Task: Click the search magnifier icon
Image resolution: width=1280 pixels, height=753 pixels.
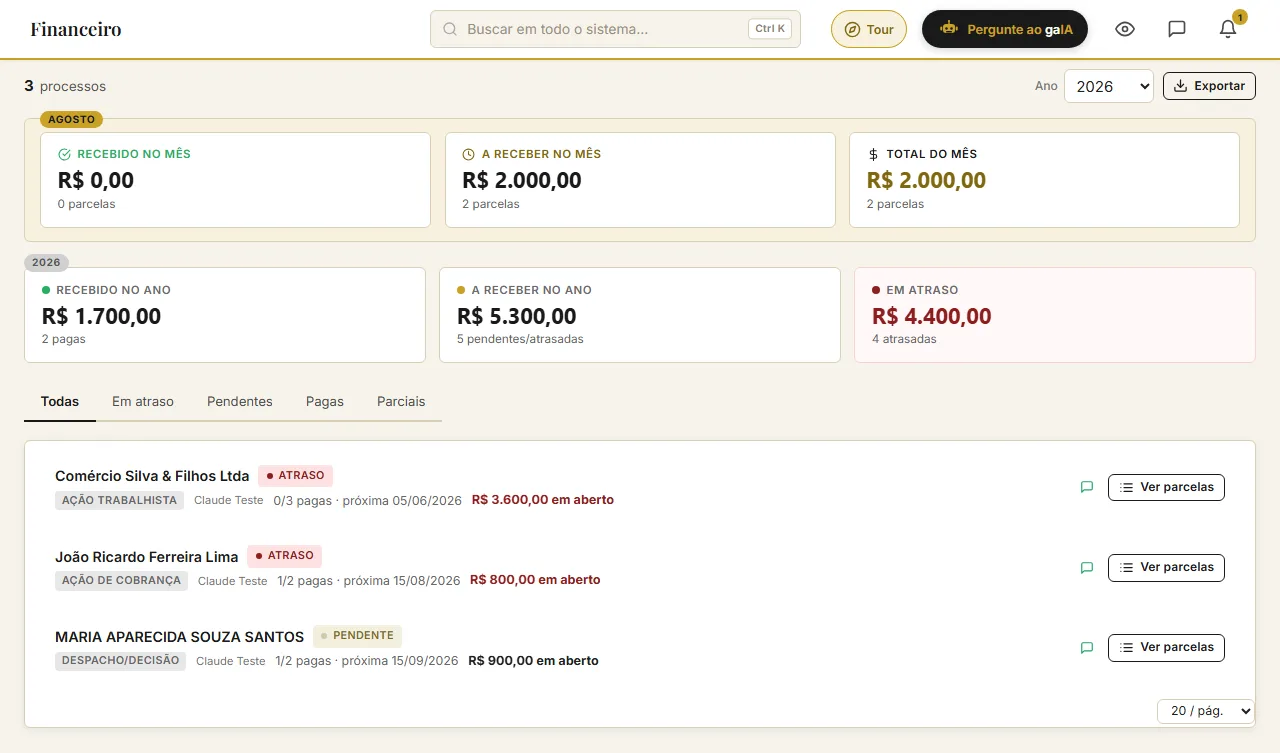Action: 450,29
